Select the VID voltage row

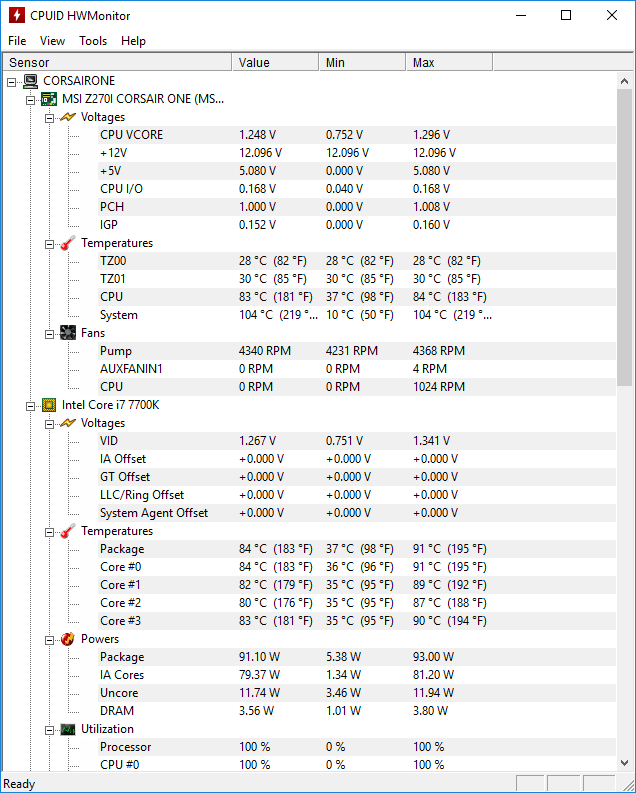tap(357, 441)
